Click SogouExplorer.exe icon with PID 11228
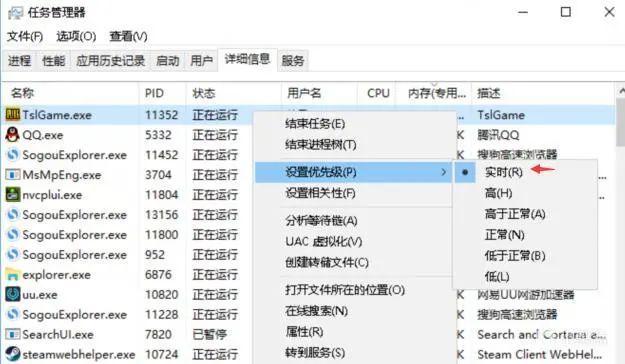 click(12, 314)
